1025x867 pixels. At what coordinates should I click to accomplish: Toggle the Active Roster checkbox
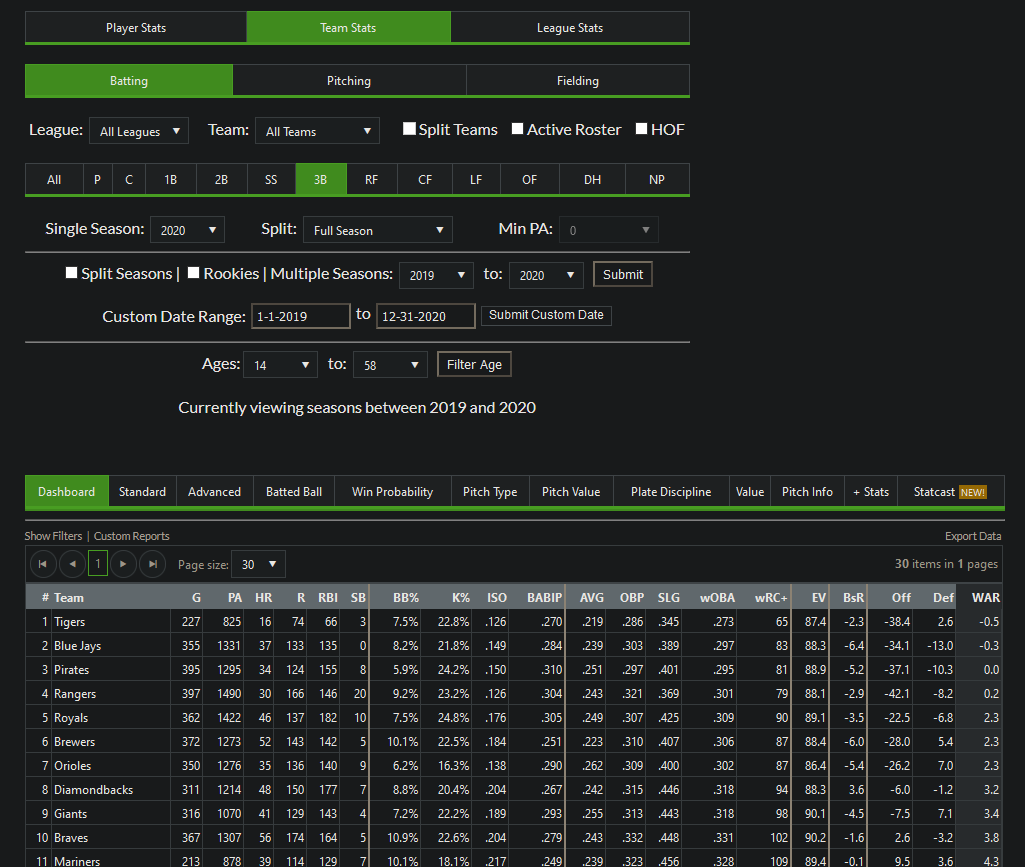(517, 129)
